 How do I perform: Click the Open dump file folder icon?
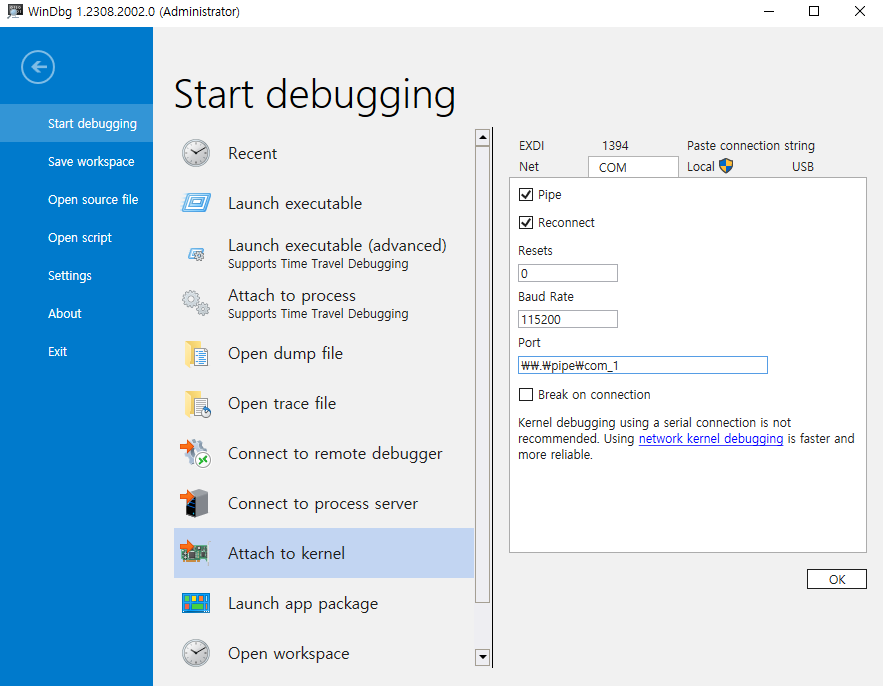197,354
